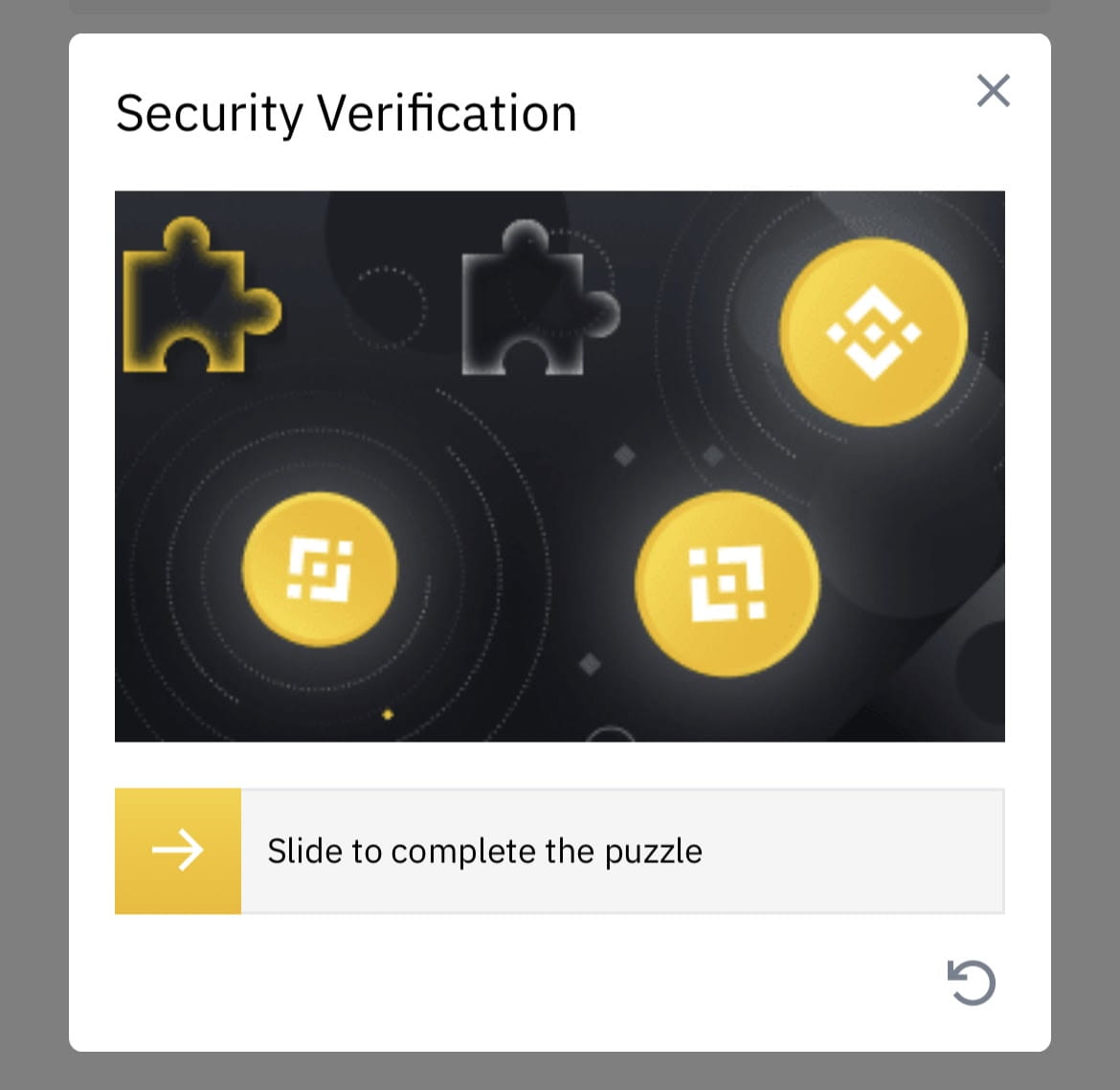The width and height of the screenshot is (1120, 1090).
Task: Click the half-circle outline at image bottom edge
Action: (x=610, y=735)
